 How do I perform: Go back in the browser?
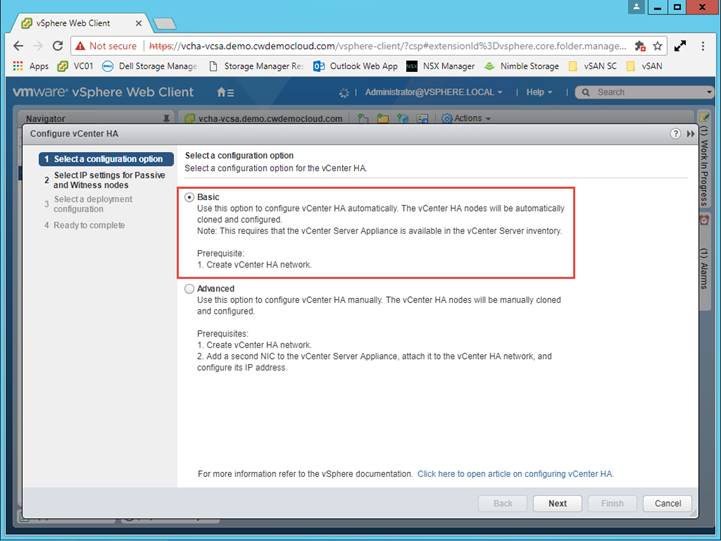point(18,46)
